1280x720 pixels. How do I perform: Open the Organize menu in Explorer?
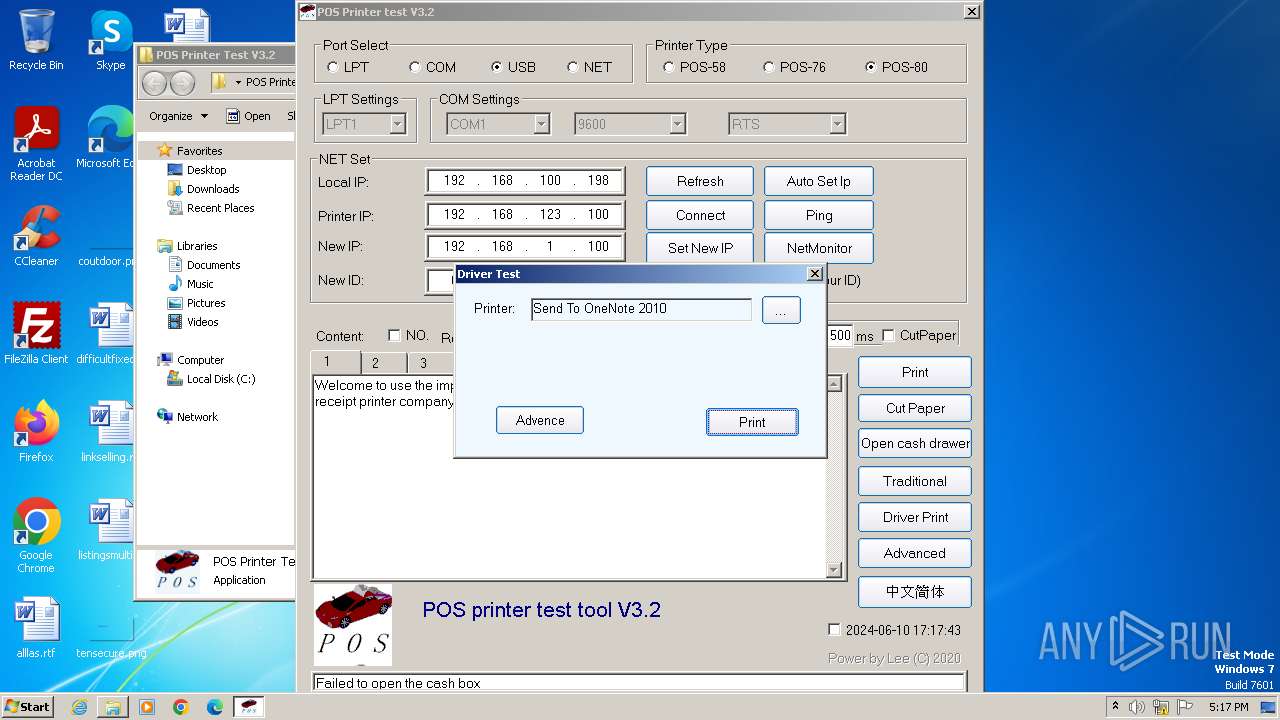[x=178, y=116]
